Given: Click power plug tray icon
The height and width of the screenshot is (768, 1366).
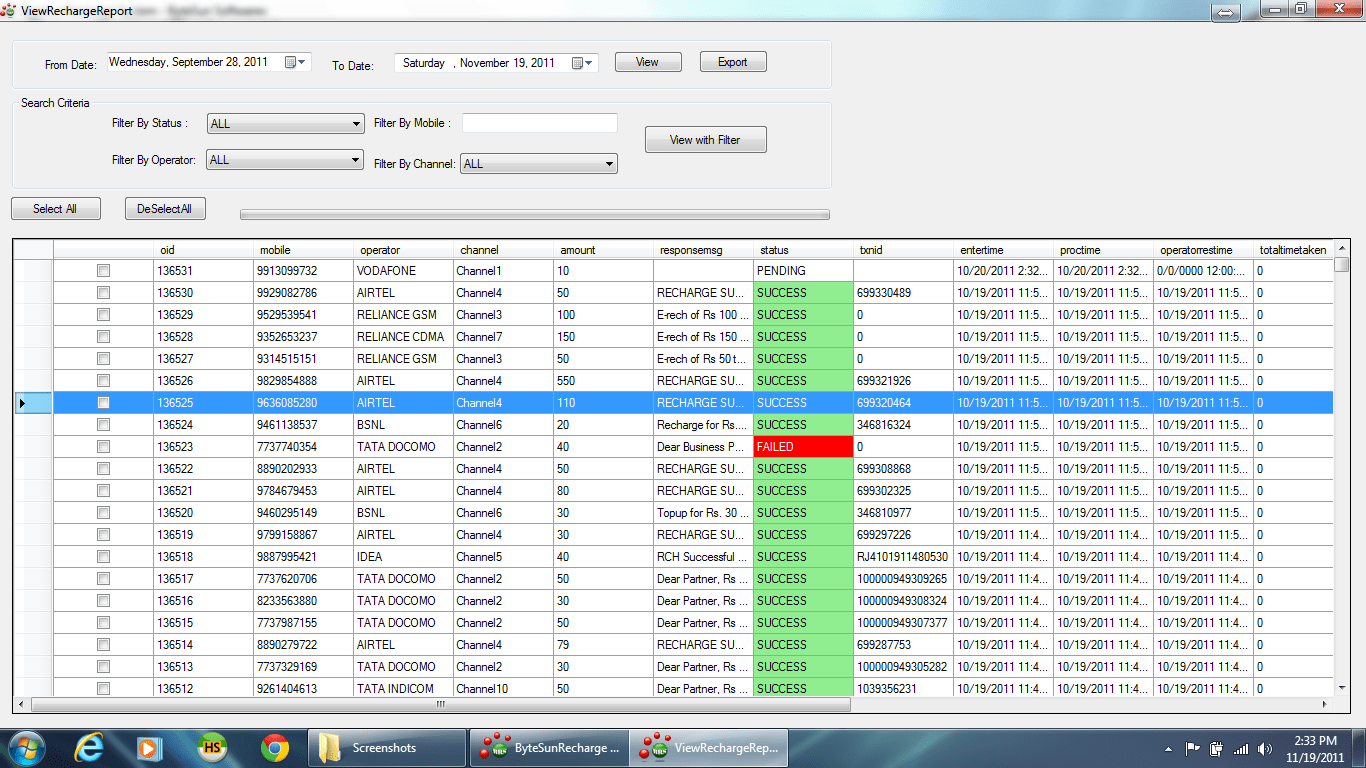Looking at the screenshot, I should [1217, 748].
